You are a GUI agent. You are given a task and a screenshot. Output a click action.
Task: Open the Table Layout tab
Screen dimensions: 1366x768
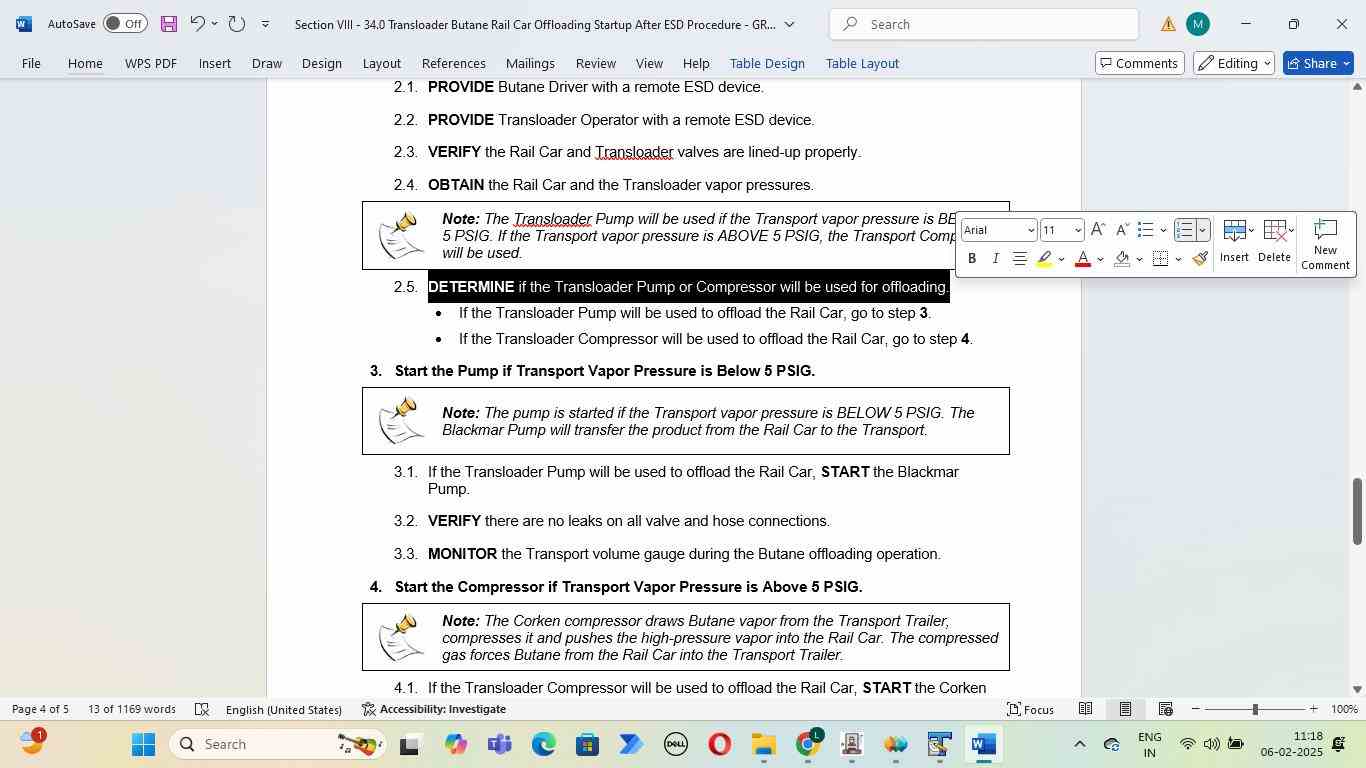(862, 63)
